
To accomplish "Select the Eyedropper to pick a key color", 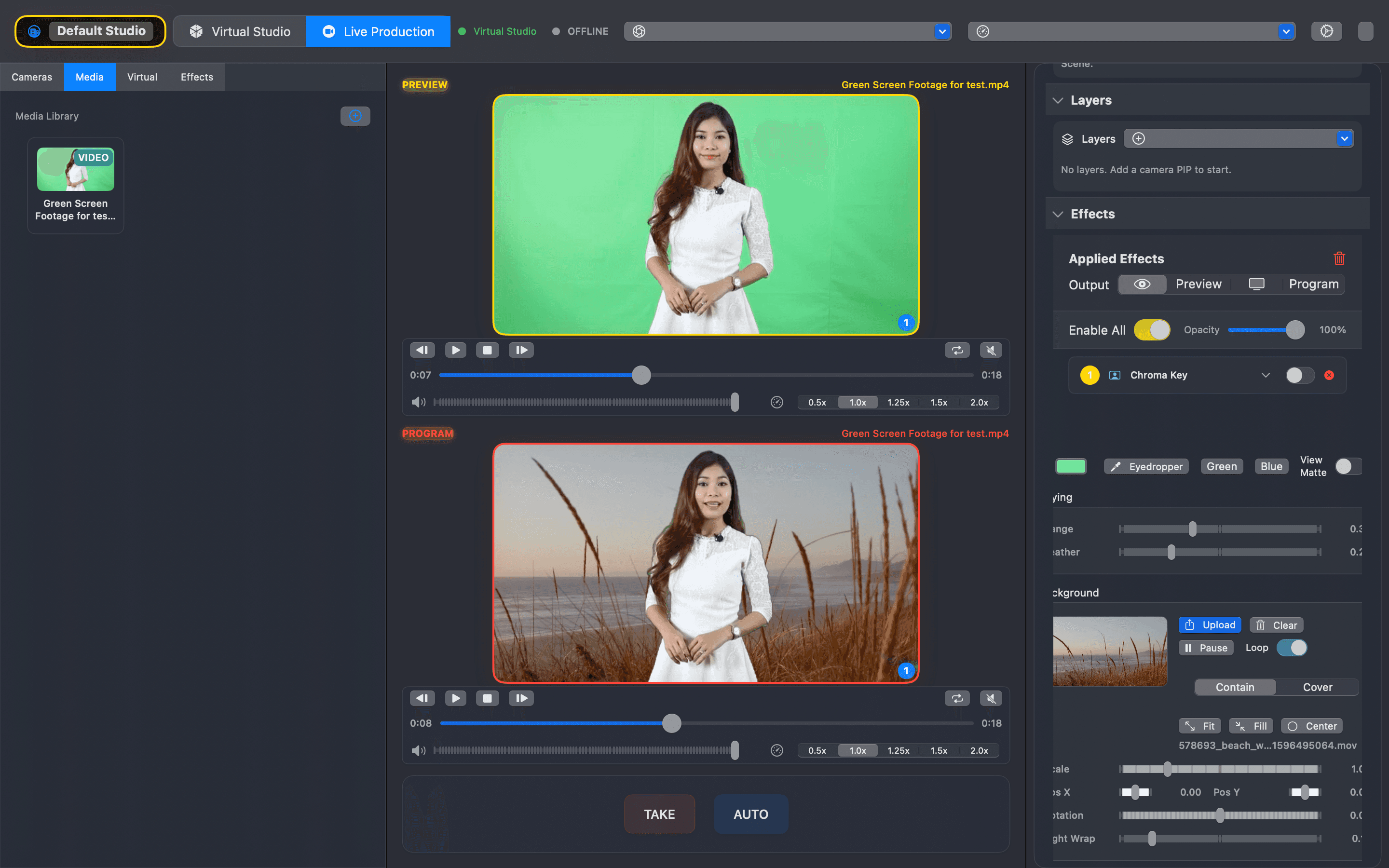I will coord(1145,466).
